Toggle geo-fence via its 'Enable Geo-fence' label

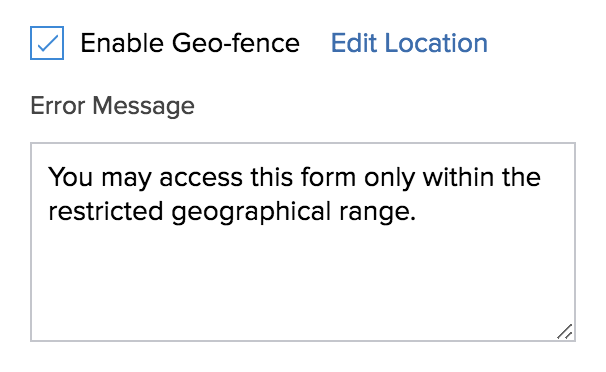[190, 43]
